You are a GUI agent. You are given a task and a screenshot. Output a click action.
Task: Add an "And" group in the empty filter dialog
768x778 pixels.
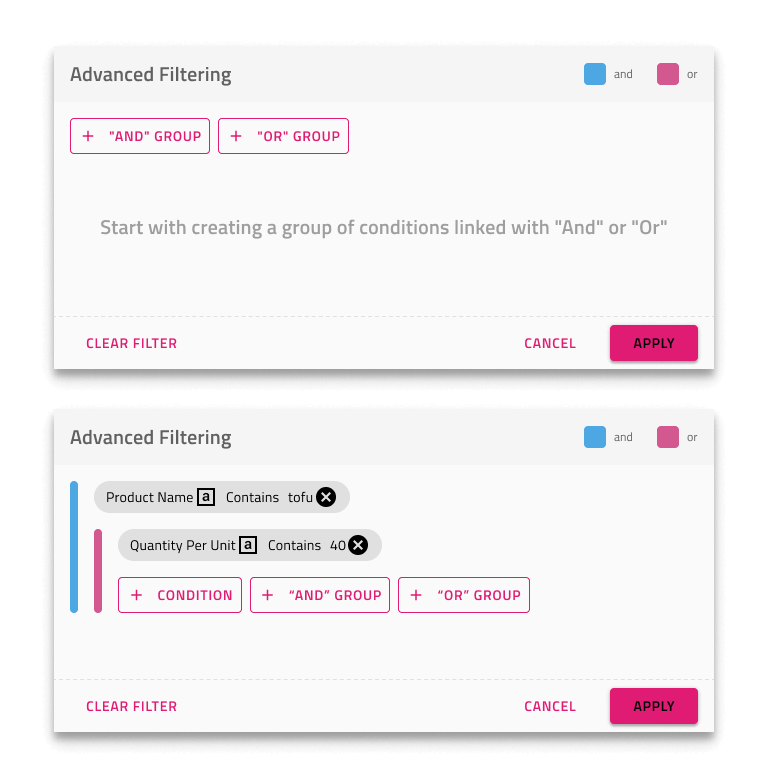pos(140,136)
